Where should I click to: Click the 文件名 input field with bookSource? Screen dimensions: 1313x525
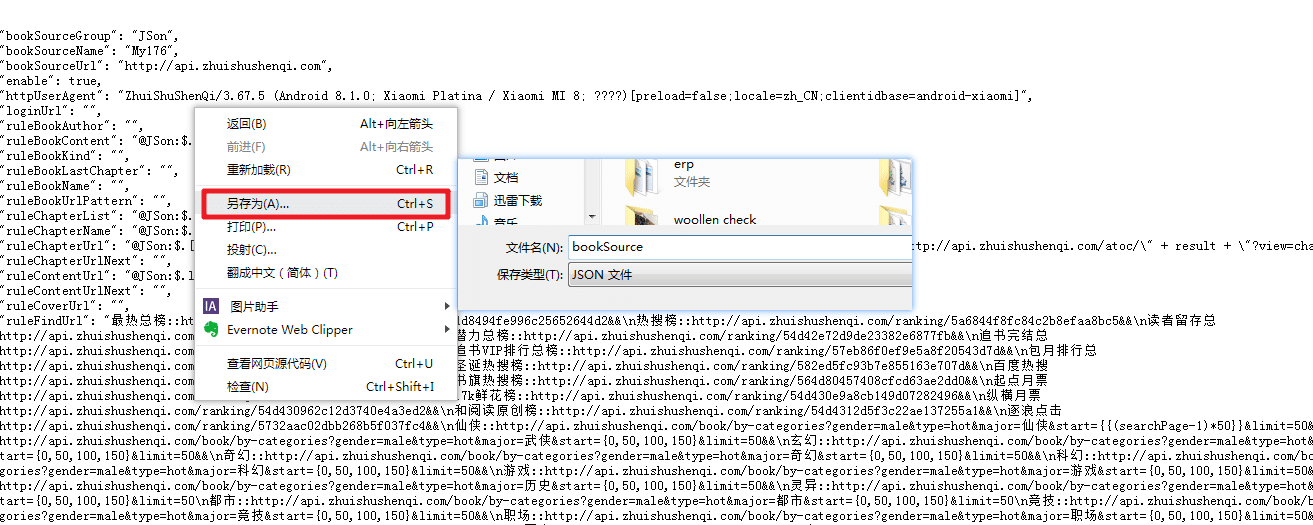pos(740,247)
